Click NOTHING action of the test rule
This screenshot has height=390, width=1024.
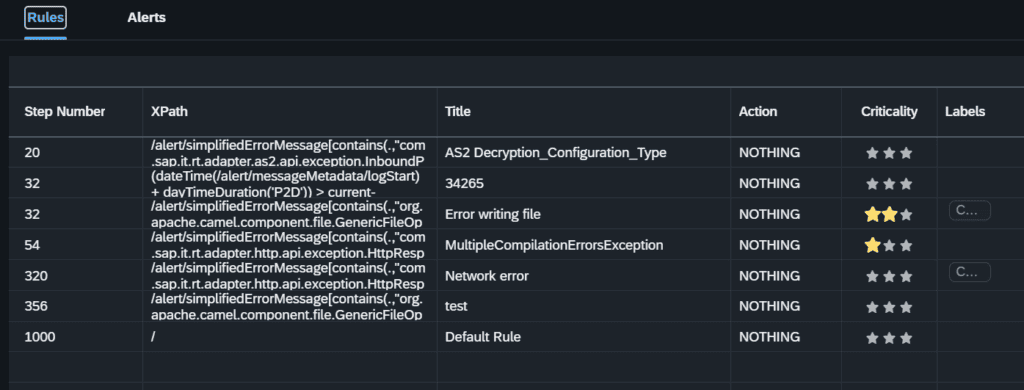pos(769,306)
